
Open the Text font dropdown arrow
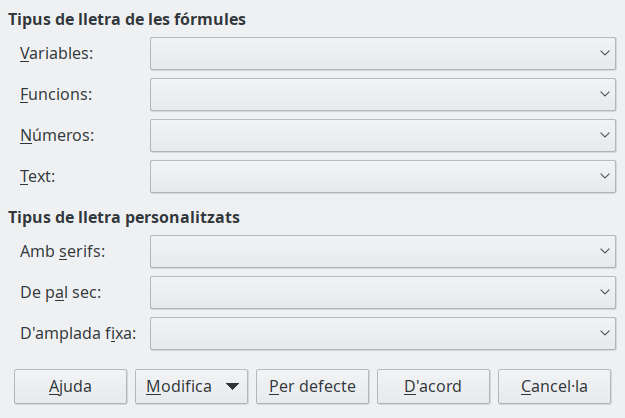click(x=605, y=176)
